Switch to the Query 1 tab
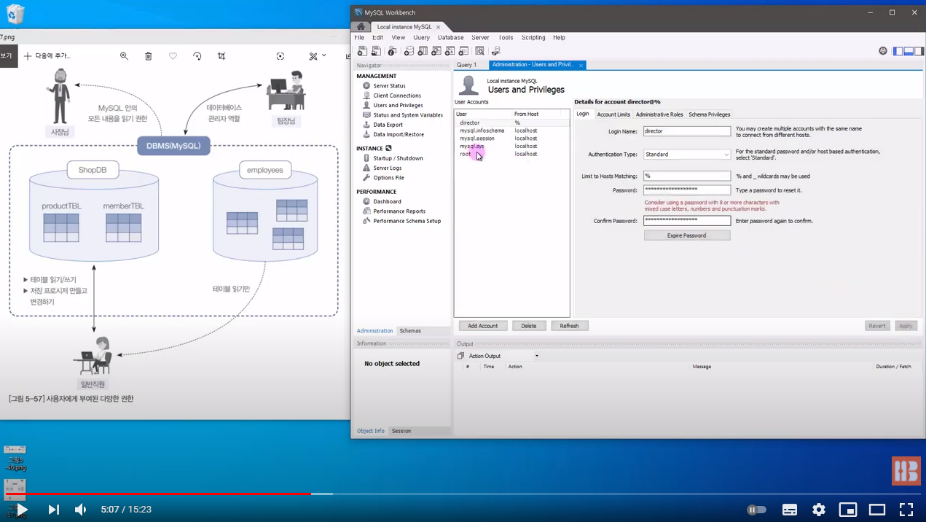Viewport: 926px width, 522px height. 467,65
